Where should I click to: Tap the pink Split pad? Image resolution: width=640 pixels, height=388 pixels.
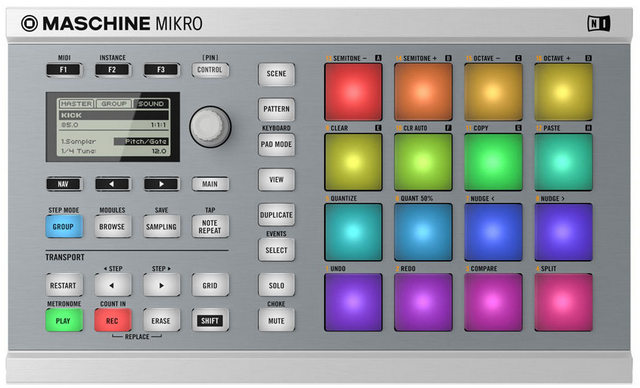click(563, 302)
